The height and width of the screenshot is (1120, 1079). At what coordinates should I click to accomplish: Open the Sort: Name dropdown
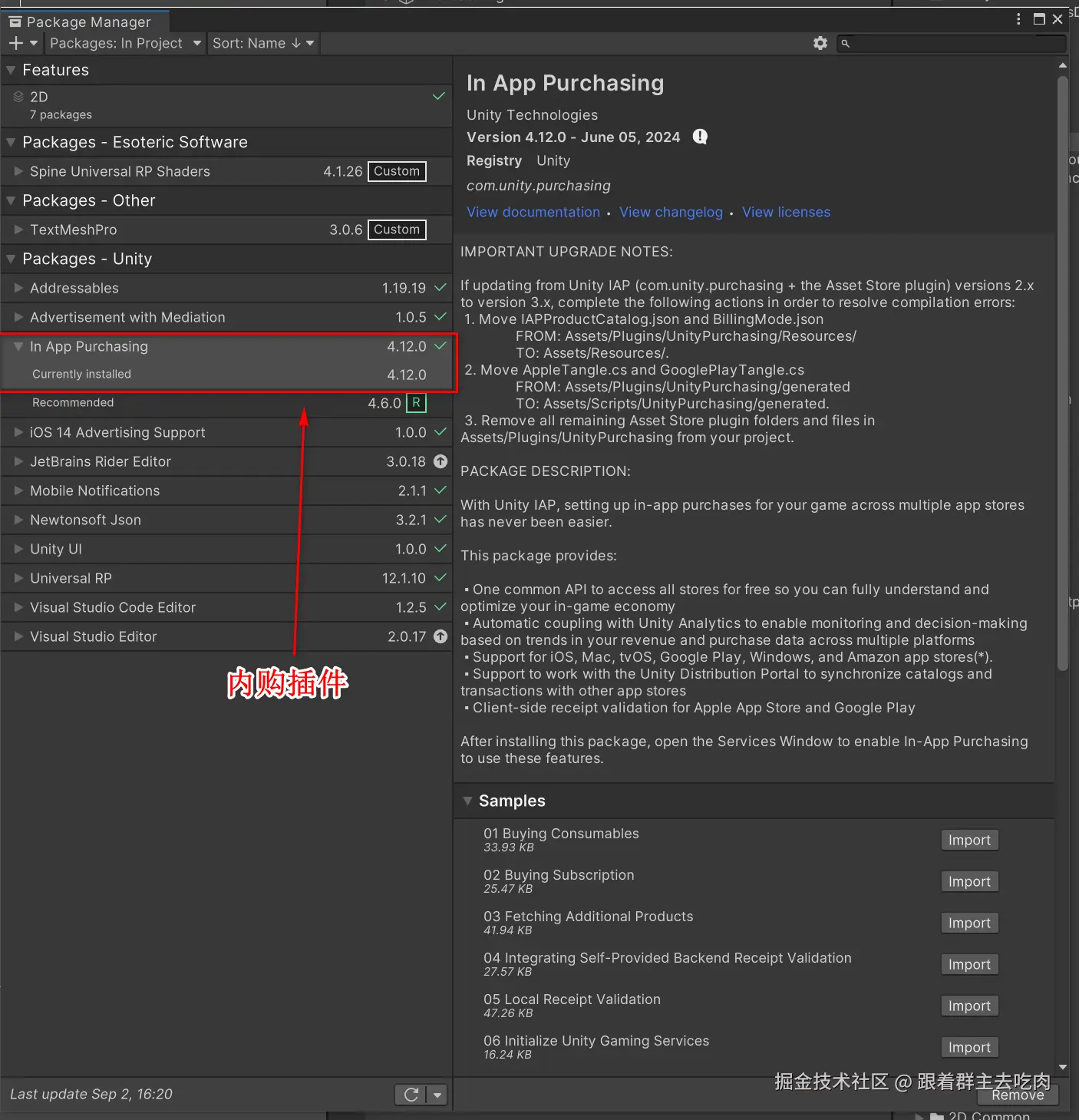[263, 43]
